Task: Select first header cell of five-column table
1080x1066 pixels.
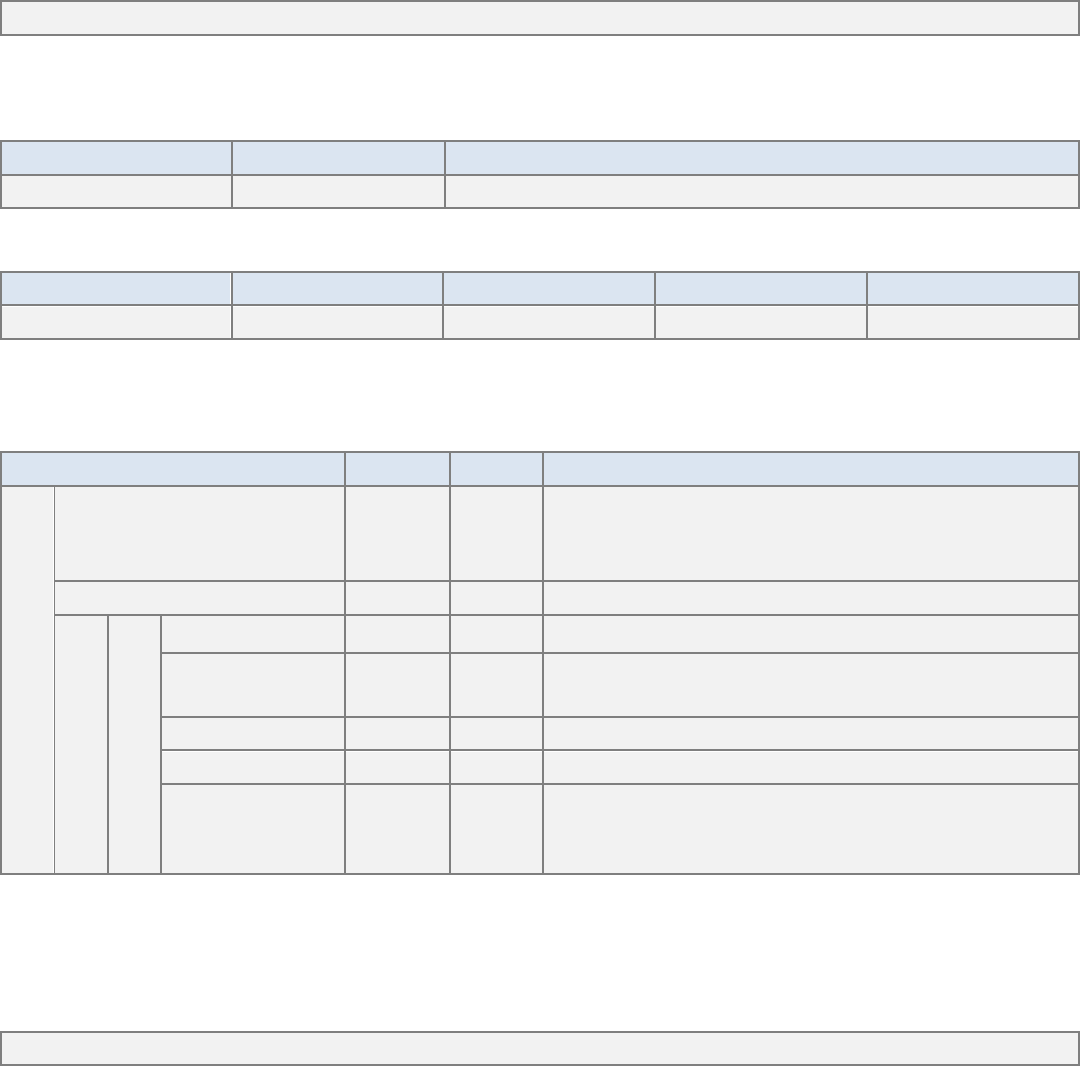Action: [116, 288]
